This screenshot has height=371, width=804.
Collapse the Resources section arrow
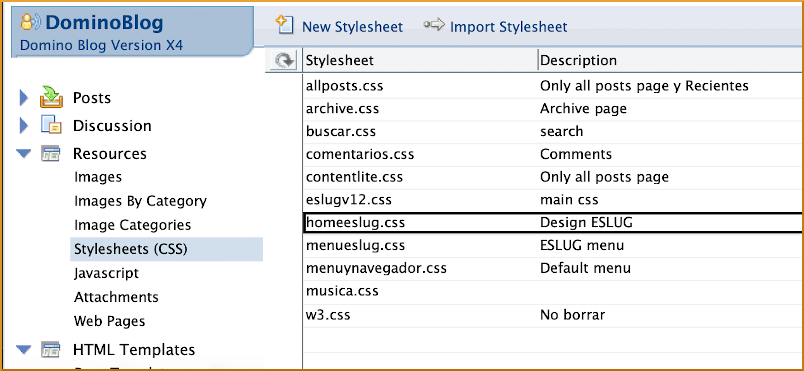coord(24,153)
